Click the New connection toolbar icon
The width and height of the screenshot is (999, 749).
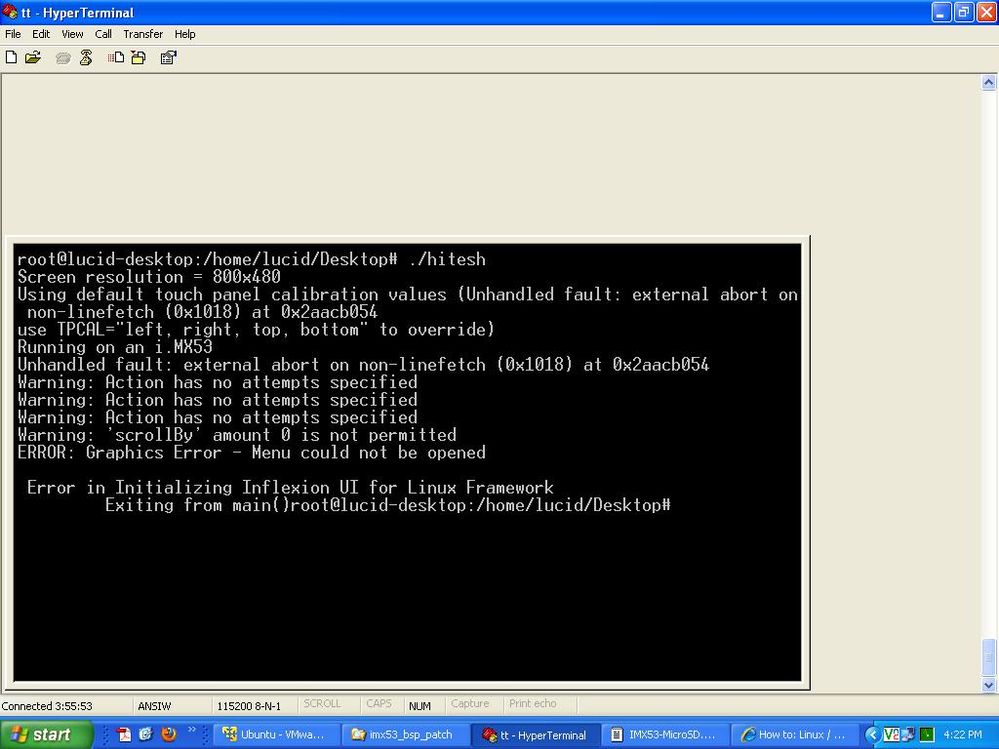click(x=11, y=57)
